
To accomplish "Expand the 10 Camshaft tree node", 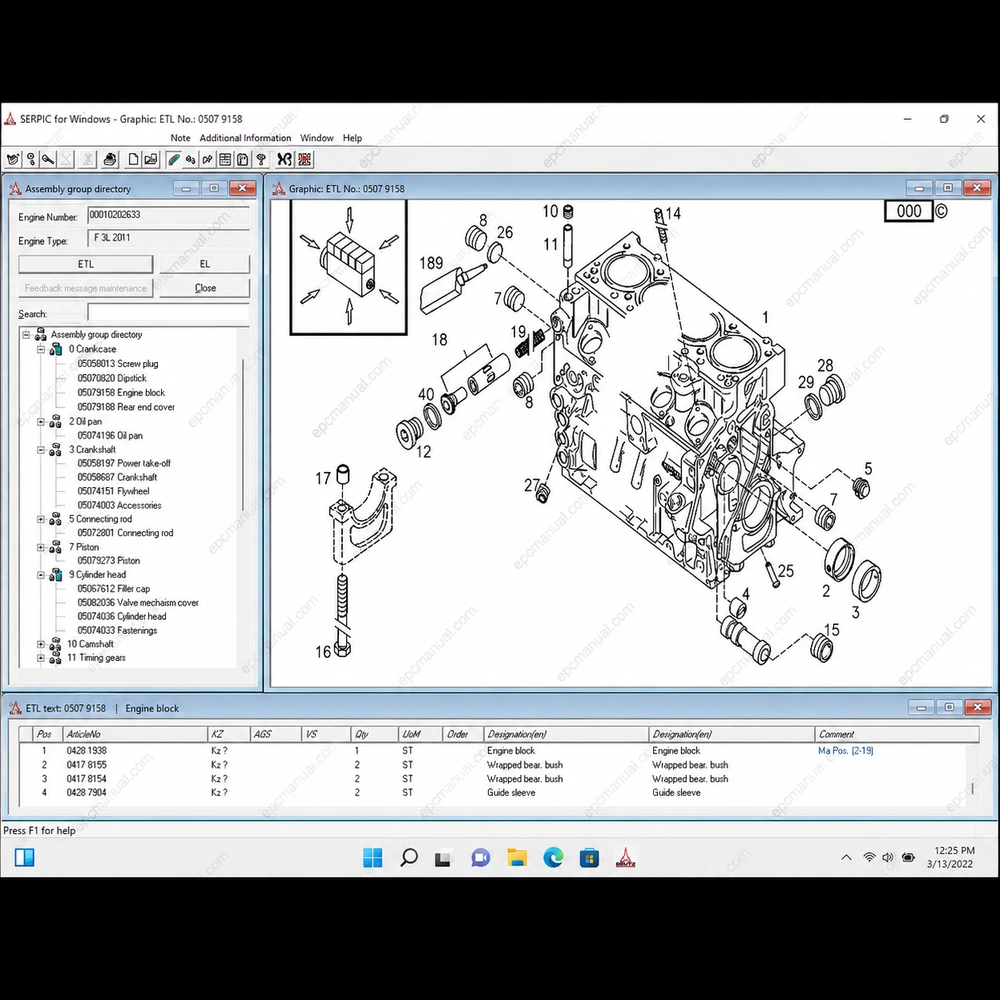I will pyautogui.click(x=41, y=644).
